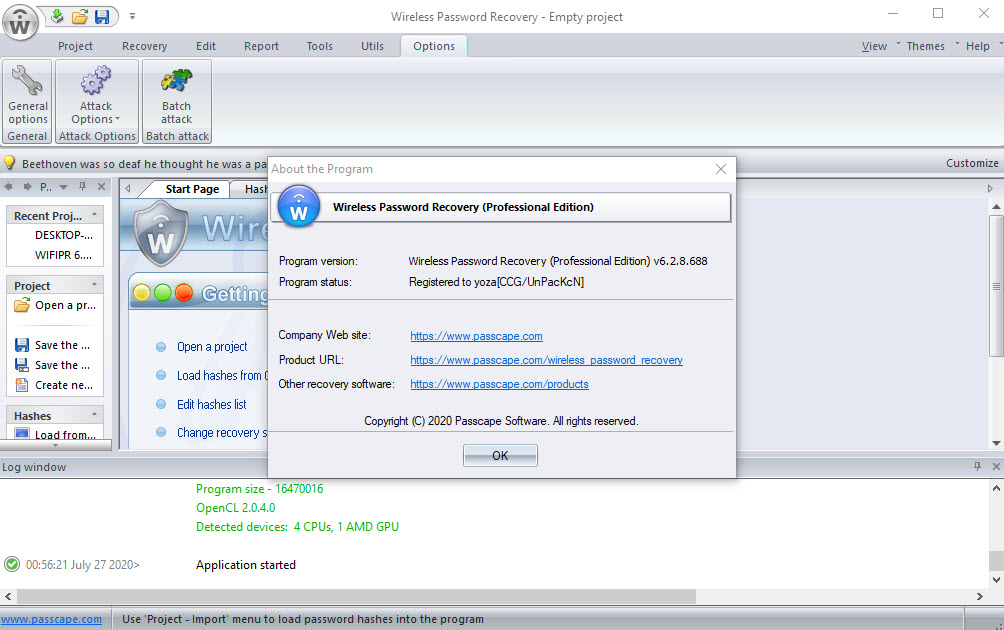Click the 'Detected devices: 4 CPUs, 1 AMD GPU' log line
1004x630 pixels.
coord(297,527)
